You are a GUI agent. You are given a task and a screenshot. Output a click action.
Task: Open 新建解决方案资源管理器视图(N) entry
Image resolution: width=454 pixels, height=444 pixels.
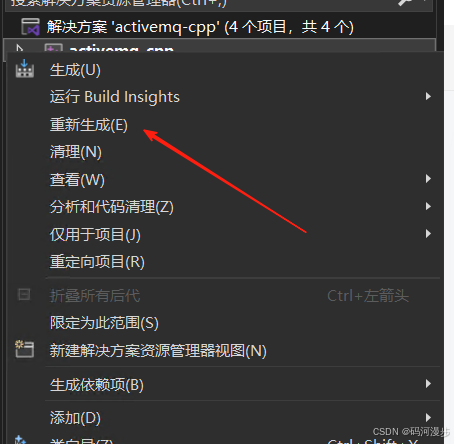pyautogui.click(x=158, y=351)
